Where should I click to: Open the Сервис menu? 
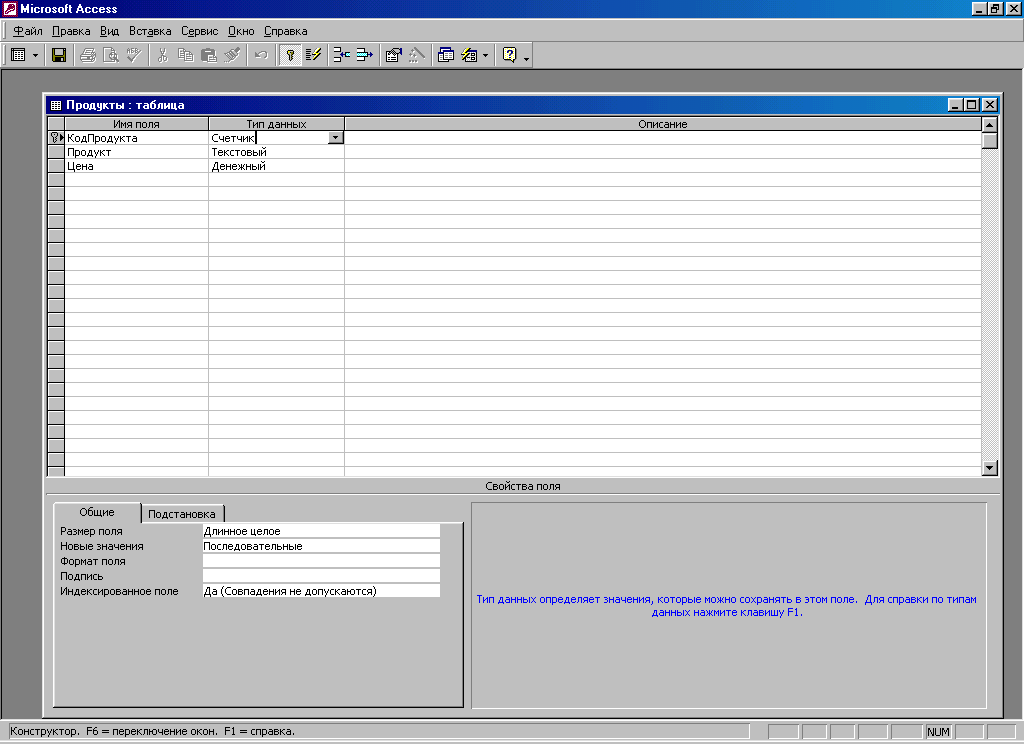tap(199, 31)
